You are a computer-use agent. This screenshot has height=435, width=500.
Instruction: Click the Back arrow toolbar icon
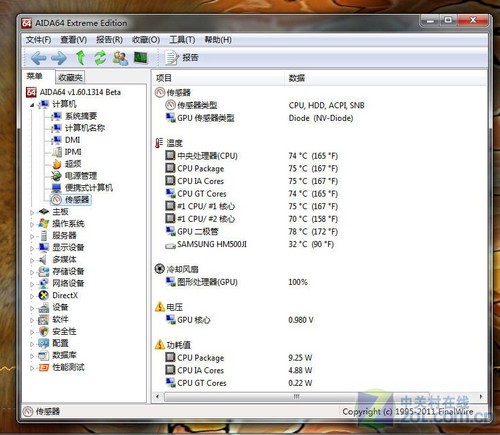click(x=39, y=58)
